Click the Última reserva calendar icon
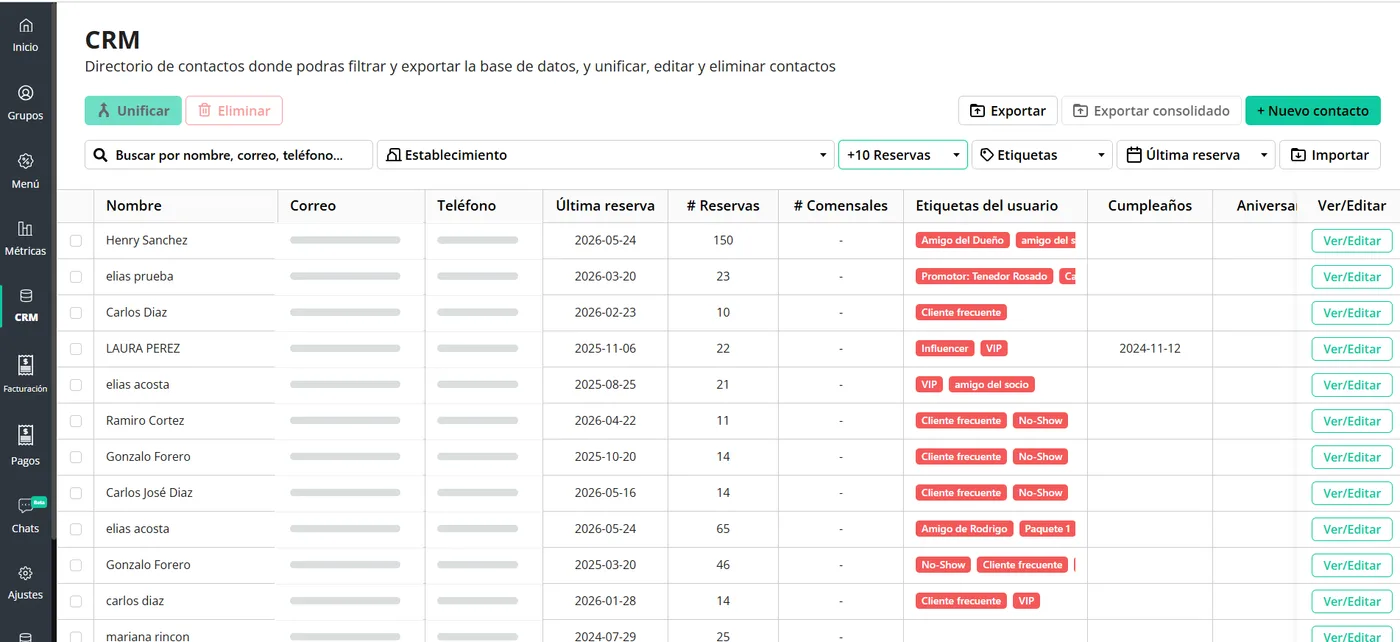The height and width of the screenshot is (642, 1400). coord(1134,155)
